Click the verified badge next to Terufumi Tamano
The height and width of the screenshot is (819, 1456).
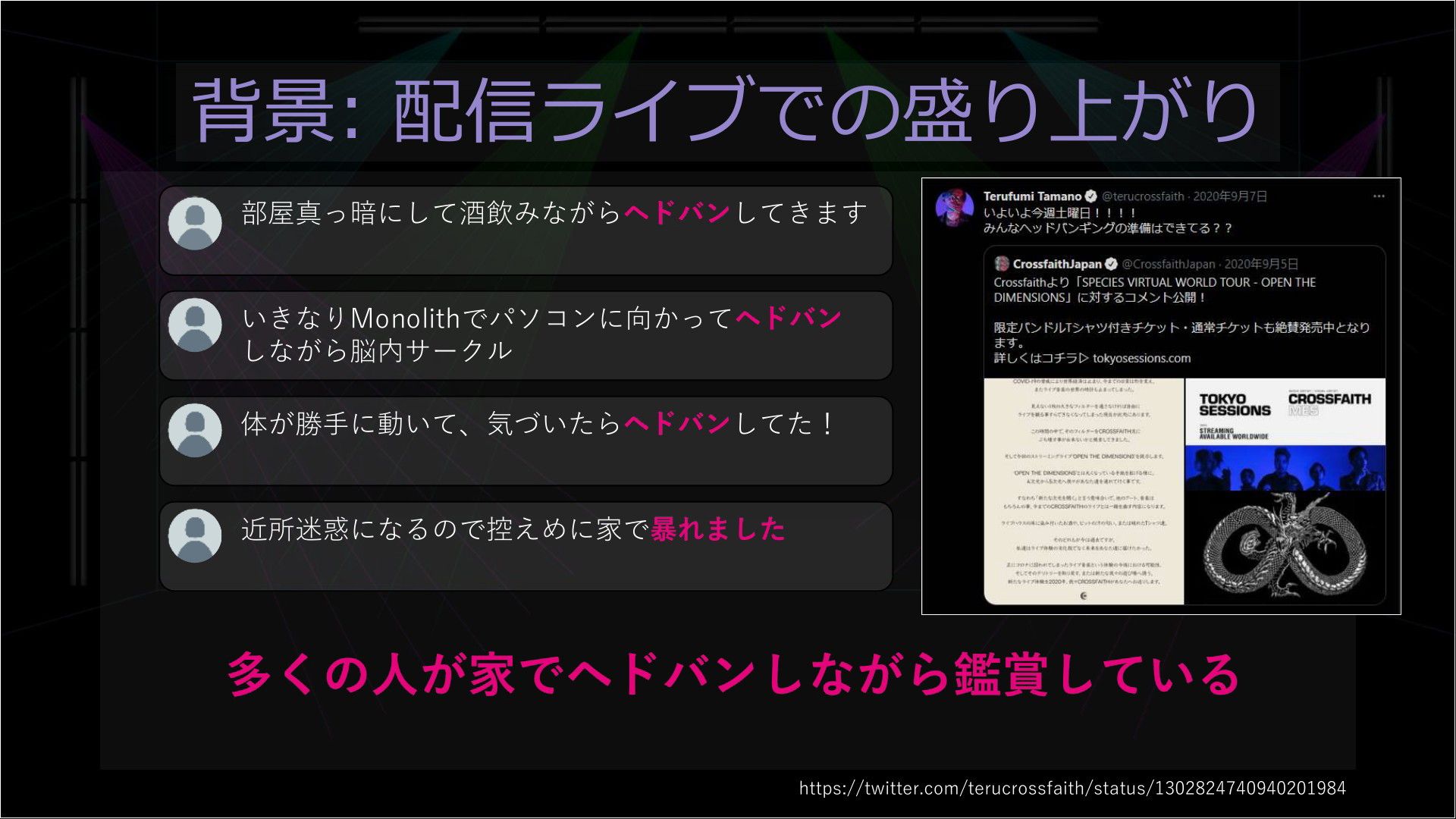click(x=1091, y=196)
